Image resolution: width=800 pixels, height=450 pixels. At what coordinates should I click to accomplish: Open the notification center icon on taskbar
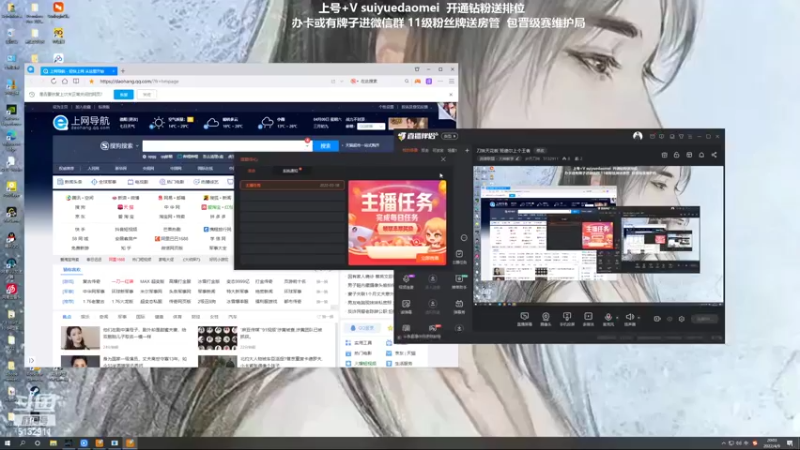click(x=789, y=443)
